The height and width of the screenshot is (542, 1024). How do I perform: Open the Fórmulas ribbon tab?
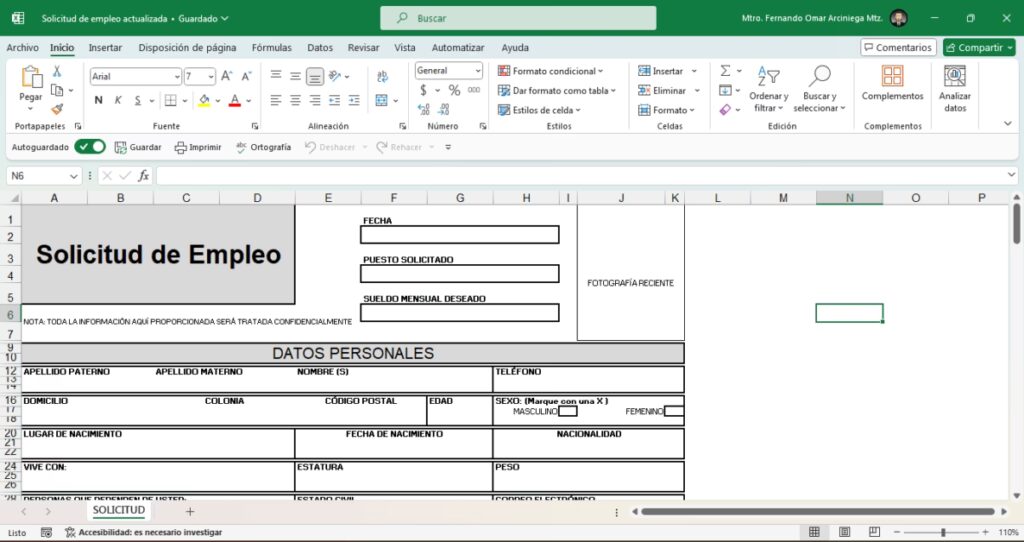271,47
